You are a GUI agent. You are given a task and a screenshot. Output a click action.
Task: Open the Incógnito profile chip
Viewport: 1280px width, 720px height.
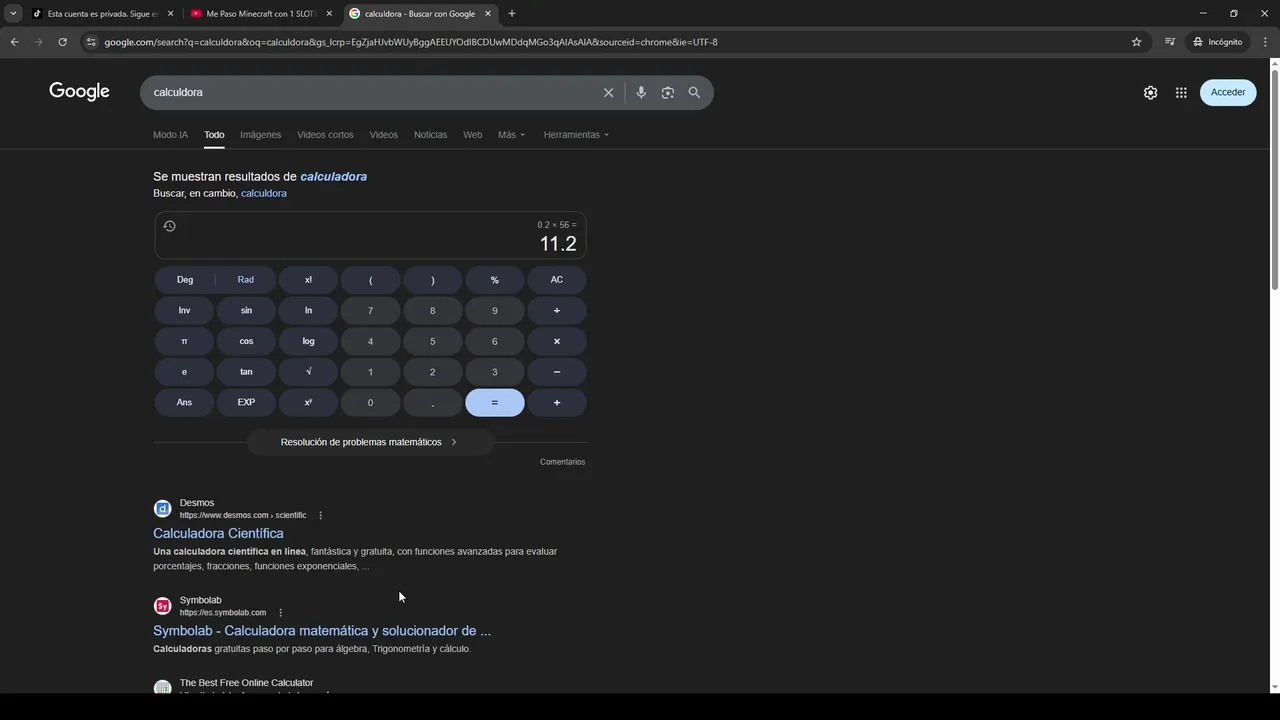pyautogui.click(x=1217, y=42)
